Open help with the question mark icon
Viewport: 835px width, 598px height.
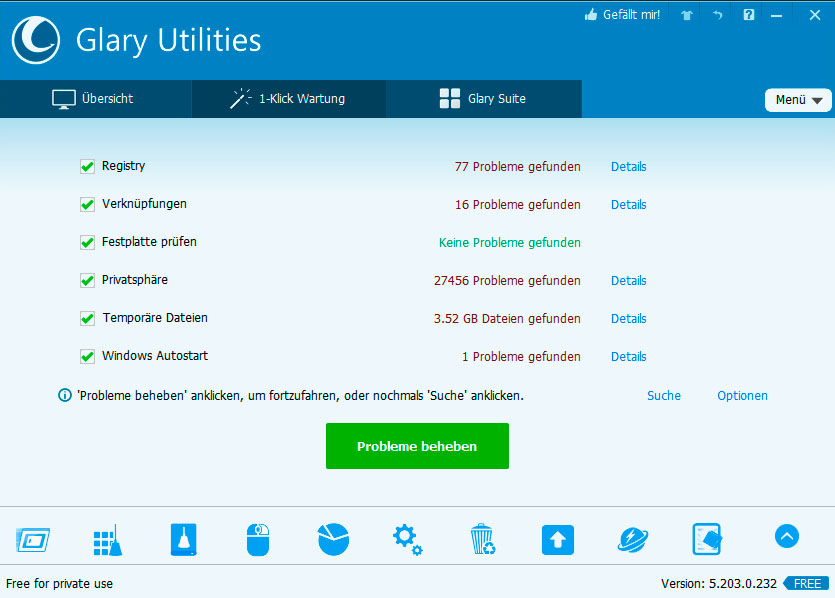[x=749, y=15]
